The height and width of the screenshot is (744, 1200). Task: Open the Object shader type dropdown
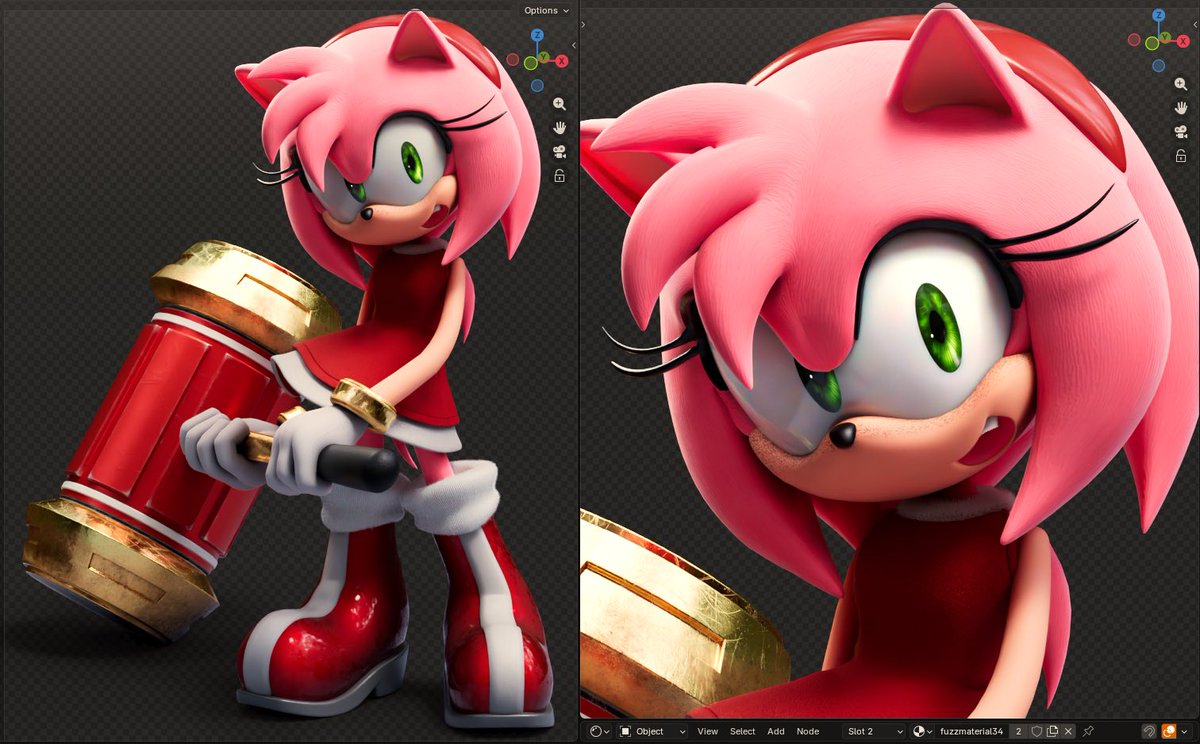(x=652, y=731)
